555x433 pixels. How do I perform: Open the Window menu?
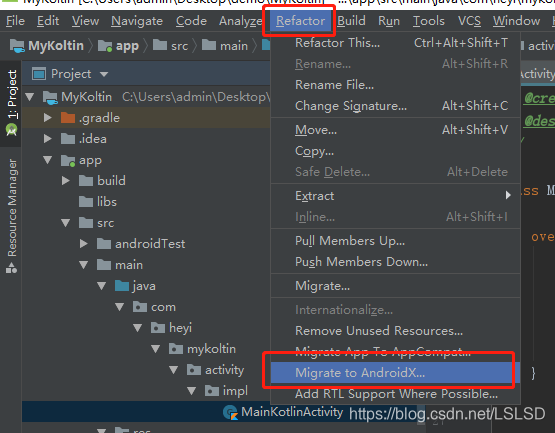(x=516, y=21)
